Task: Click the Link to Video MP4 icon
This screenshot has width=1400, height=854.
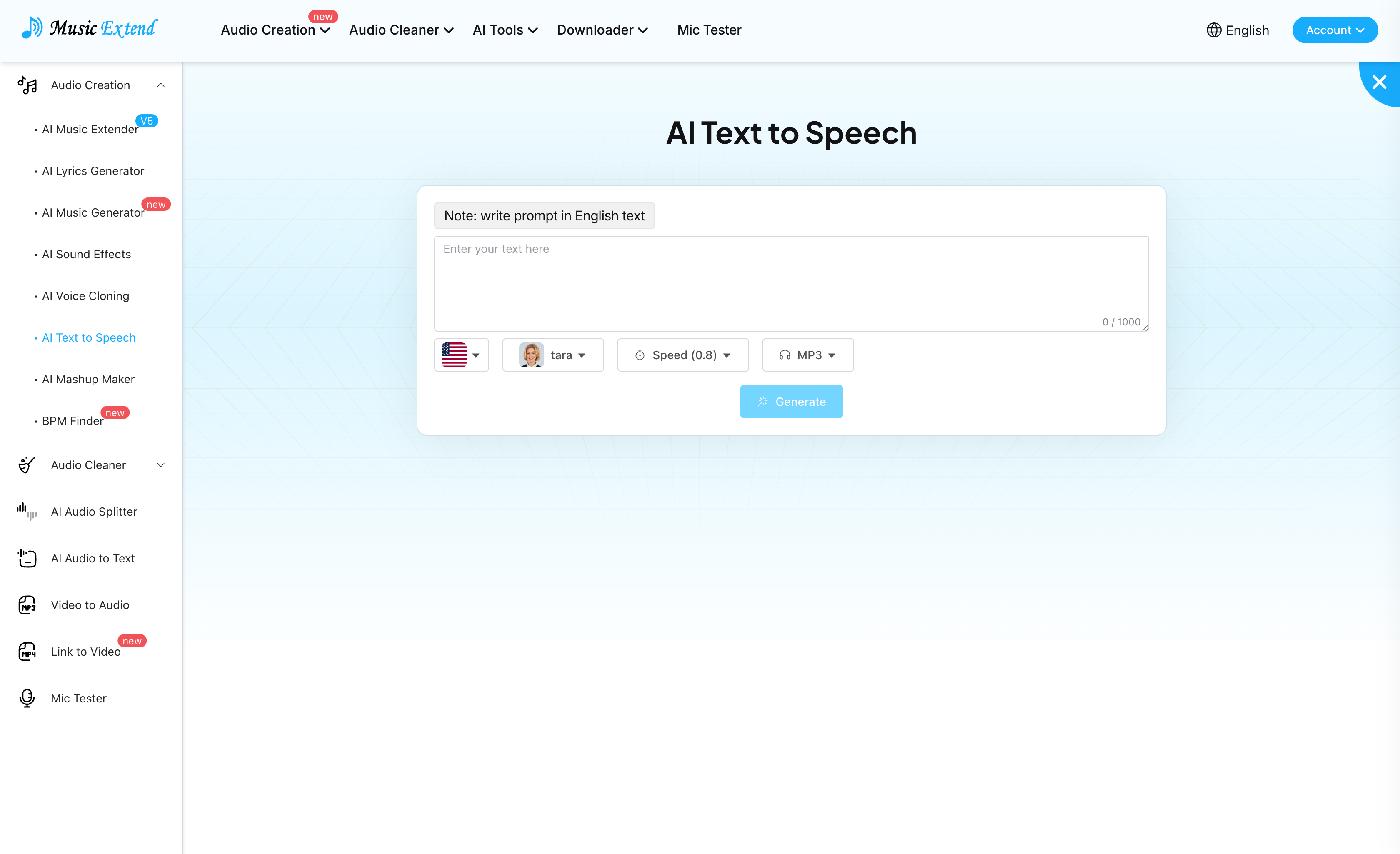Action: pyautogui.click(x=27, y=651)
